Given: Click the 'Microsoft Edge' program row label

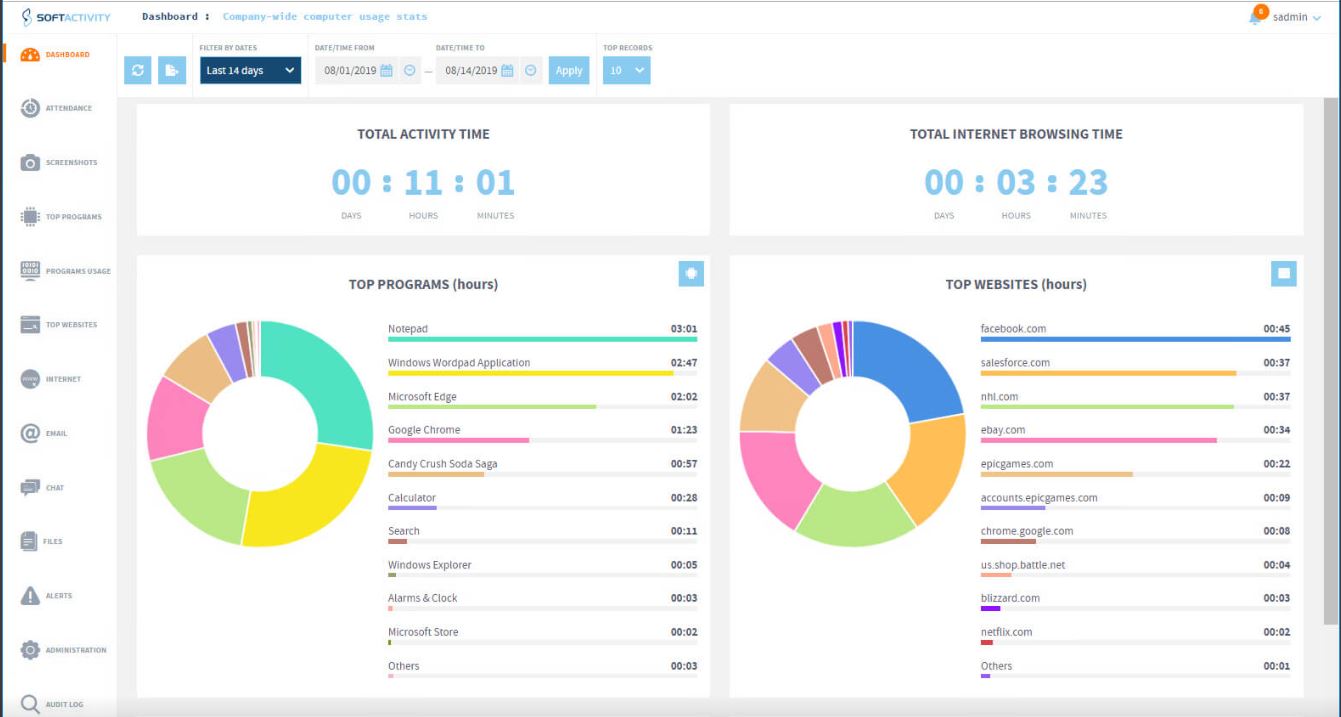Looking at the screenshot, I should click(422, 397).
